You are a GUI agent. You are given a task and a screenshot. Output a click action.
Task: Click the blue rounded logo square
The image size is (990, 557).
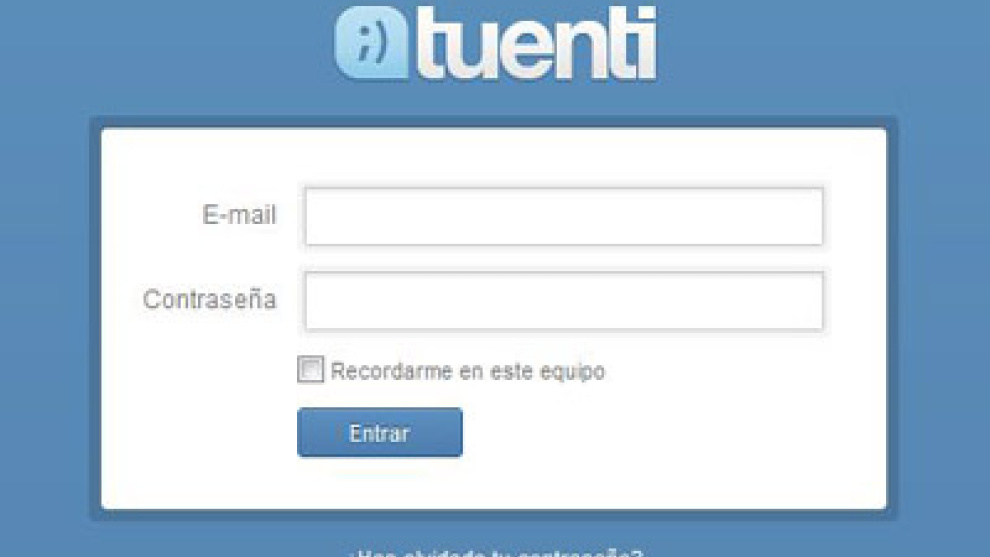coord(371,43)
